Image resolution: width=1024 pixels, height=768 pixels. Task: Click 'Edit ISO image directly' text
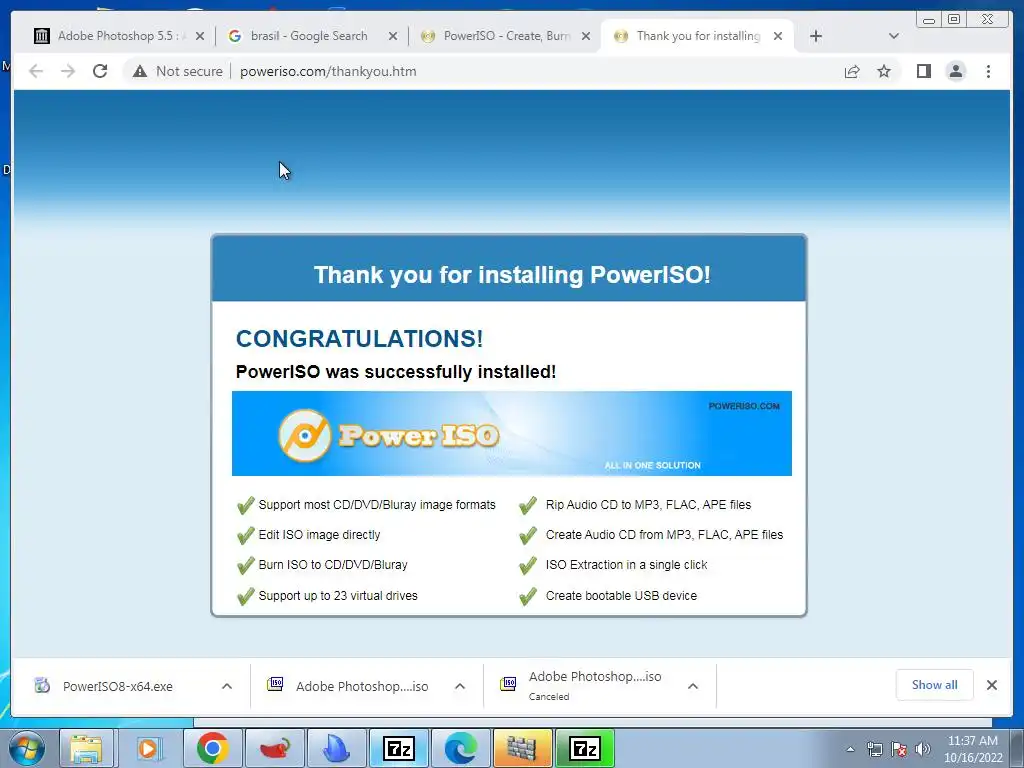[x=319, y=535]
